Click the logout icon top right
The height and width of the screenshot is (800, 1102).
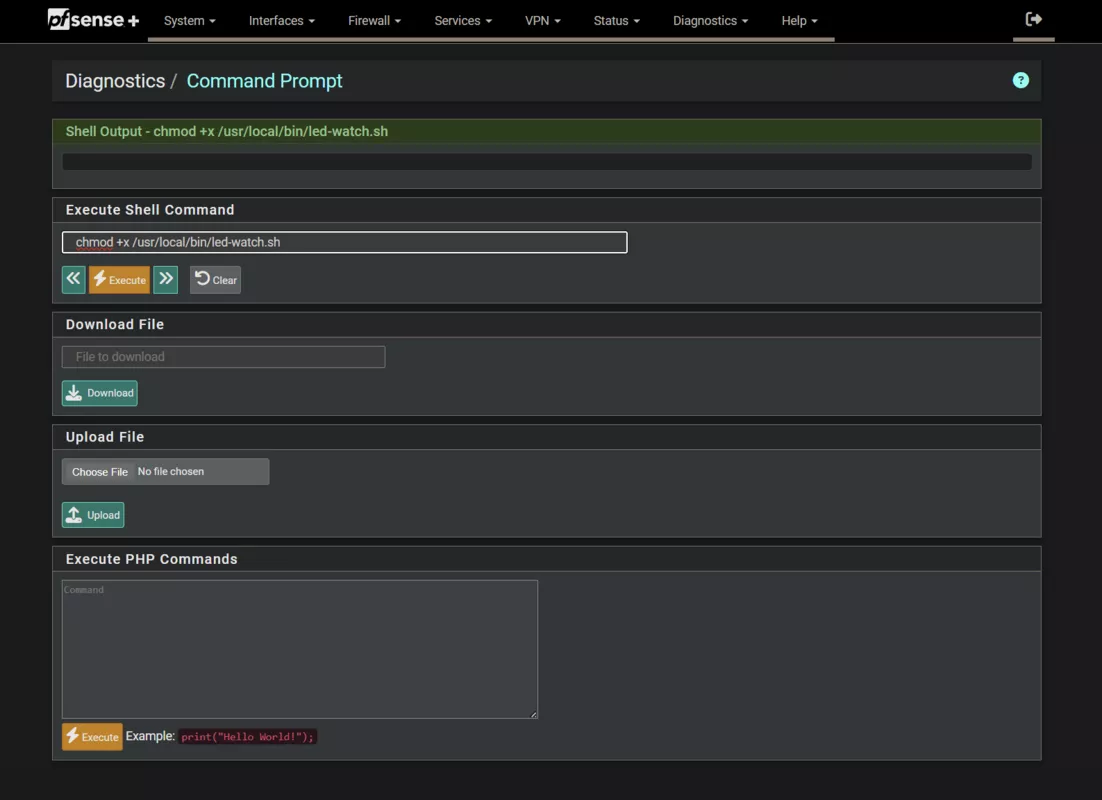[x=1032, y=19]
